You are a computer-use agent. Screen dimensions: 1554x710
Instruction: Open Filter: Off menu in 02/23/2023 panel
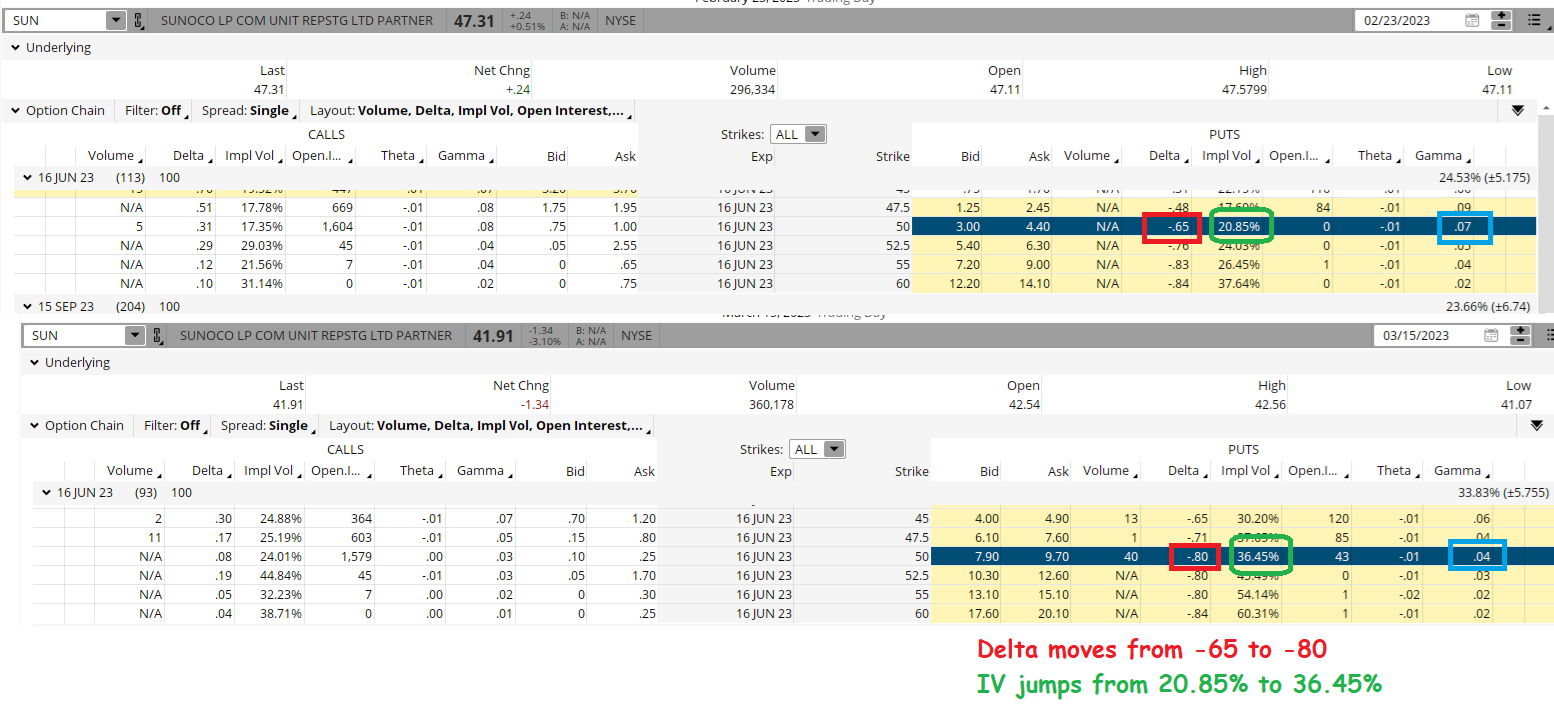156,110
